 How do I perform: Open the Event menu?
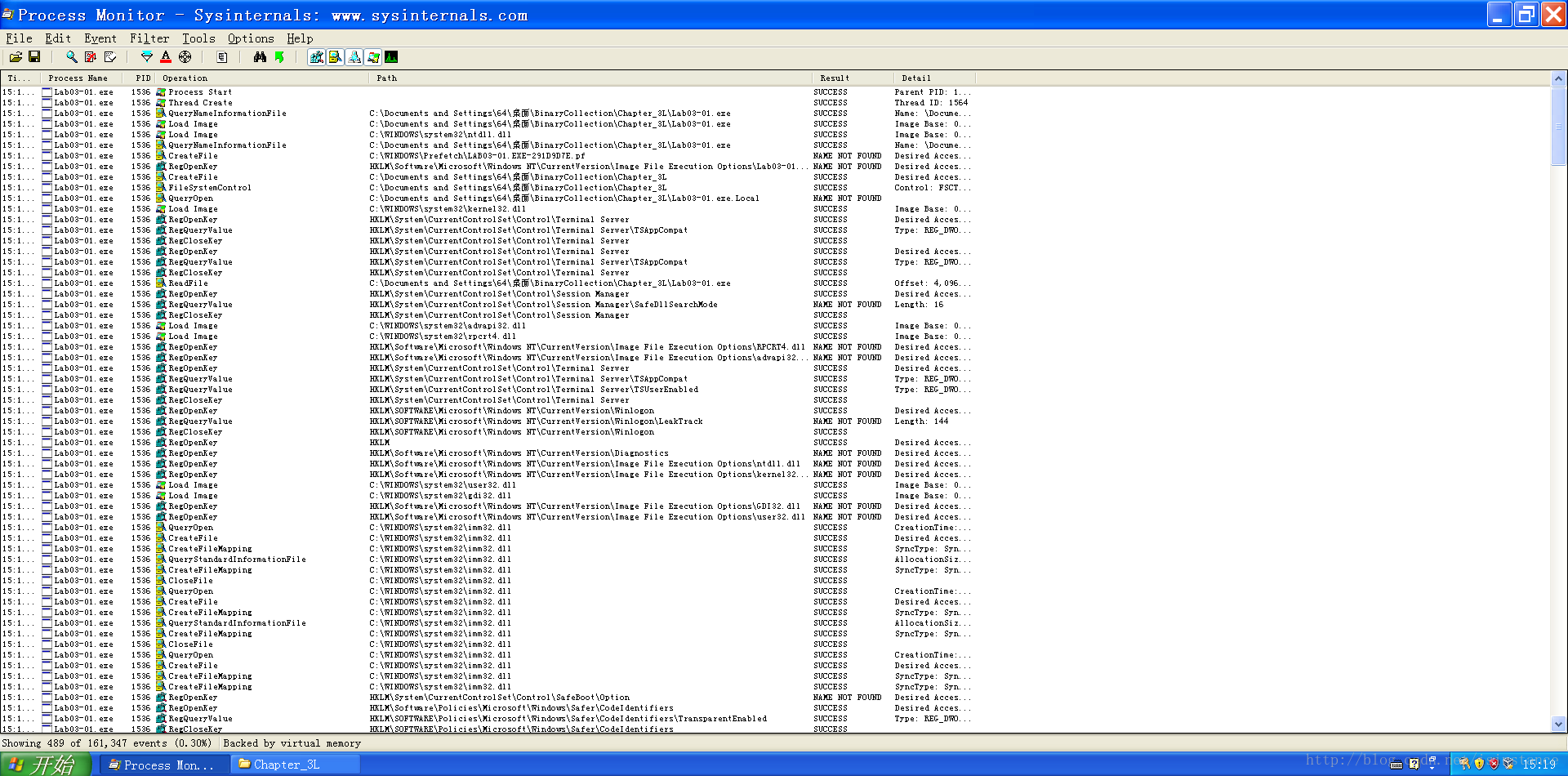tap(100, 38)
